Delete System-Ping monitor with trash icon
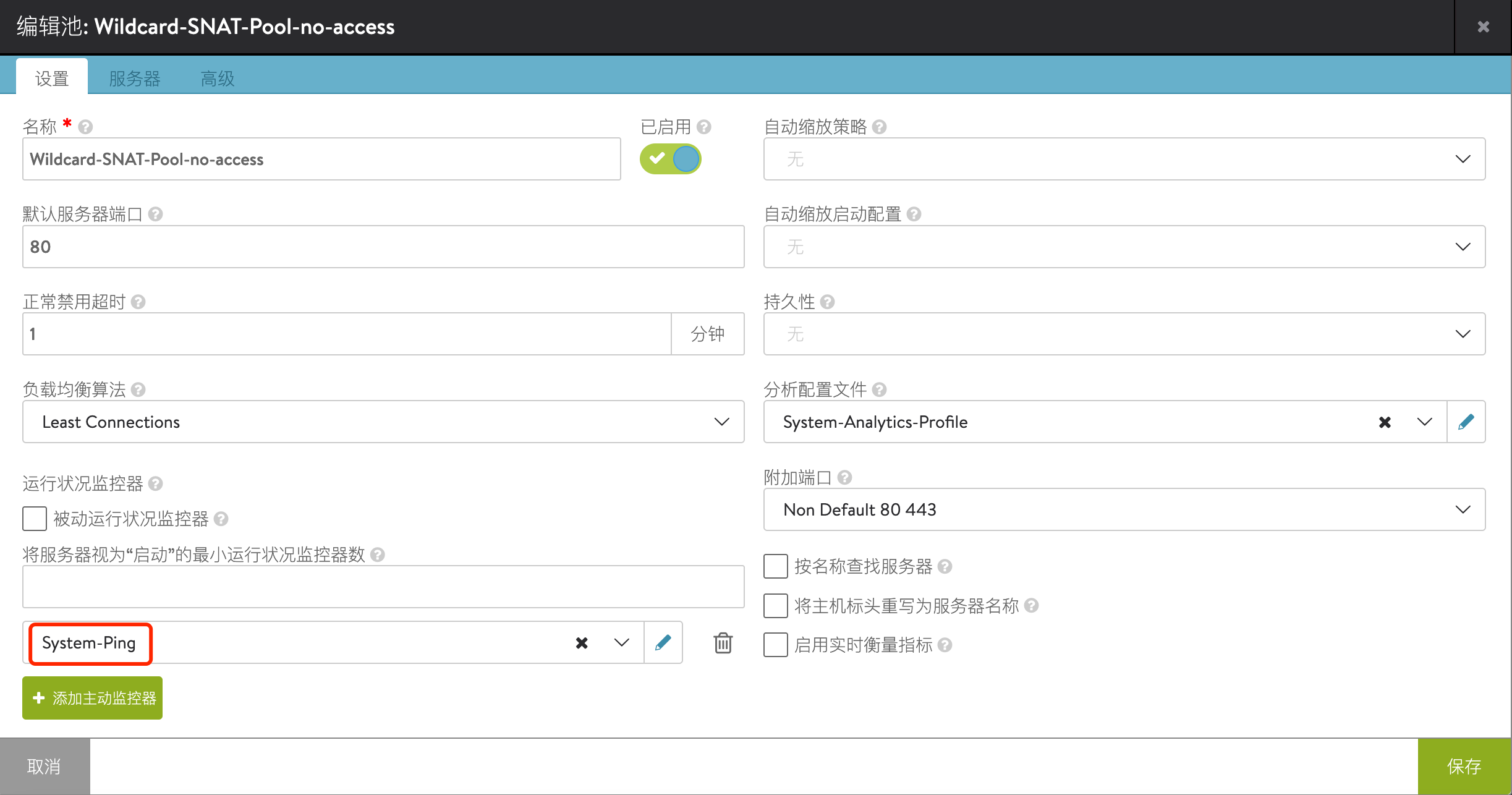Screen dimensions: 1512x795 click(723, 643)
